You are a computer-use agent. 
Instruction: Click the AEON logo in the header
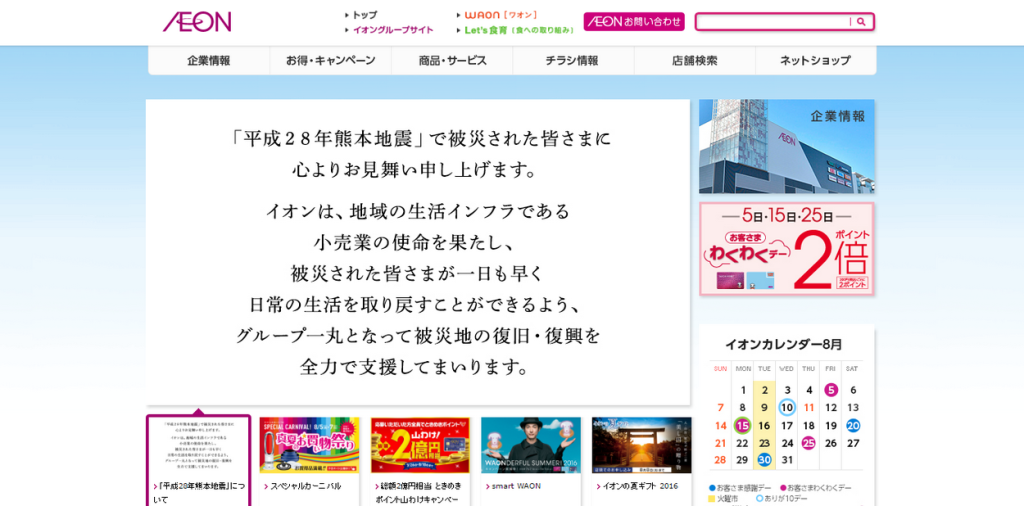[x=197, y=22]
